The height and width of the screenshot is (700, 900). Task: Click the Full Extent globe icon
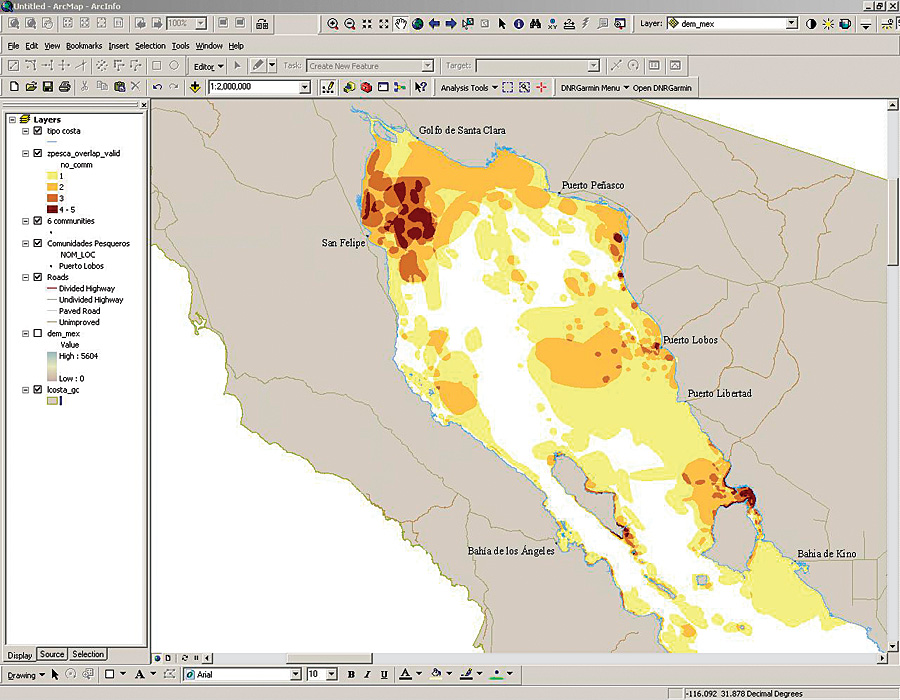click(417, 23)
